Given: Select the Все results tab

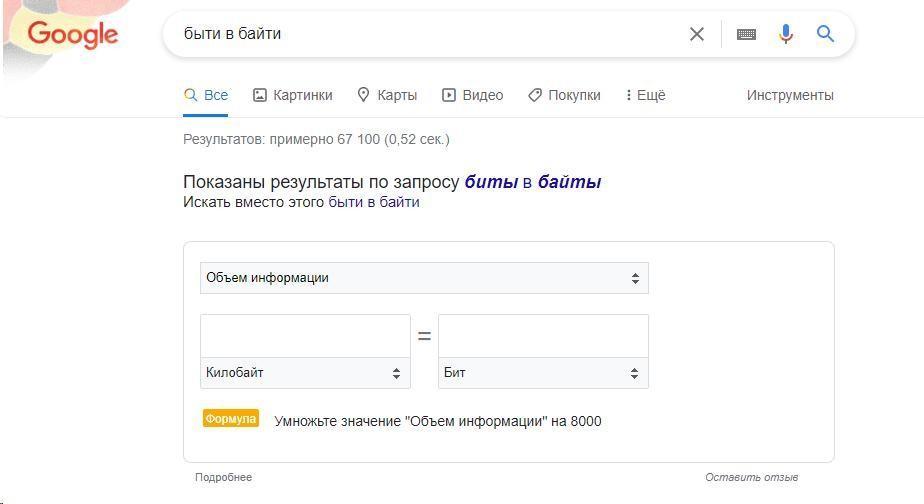Looking at the screenshot, I should [x=206, y=95].
